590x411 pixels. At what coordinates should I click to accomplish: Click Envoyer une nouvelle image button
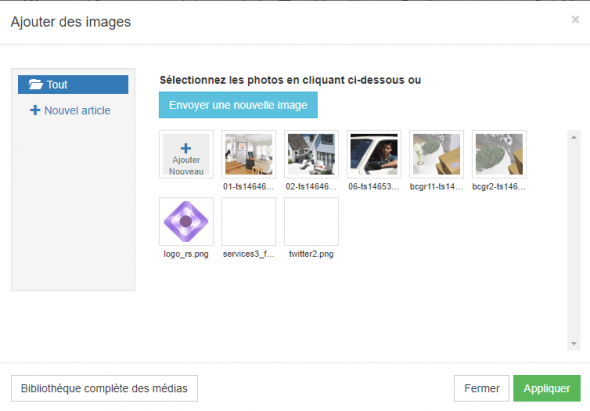[238, 105]
